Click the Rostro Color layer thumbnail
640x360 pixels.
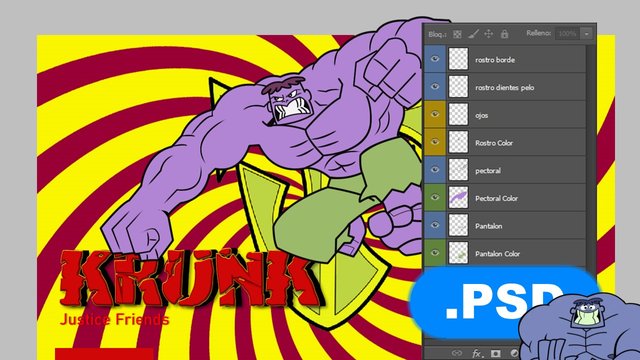coord(458,142)
